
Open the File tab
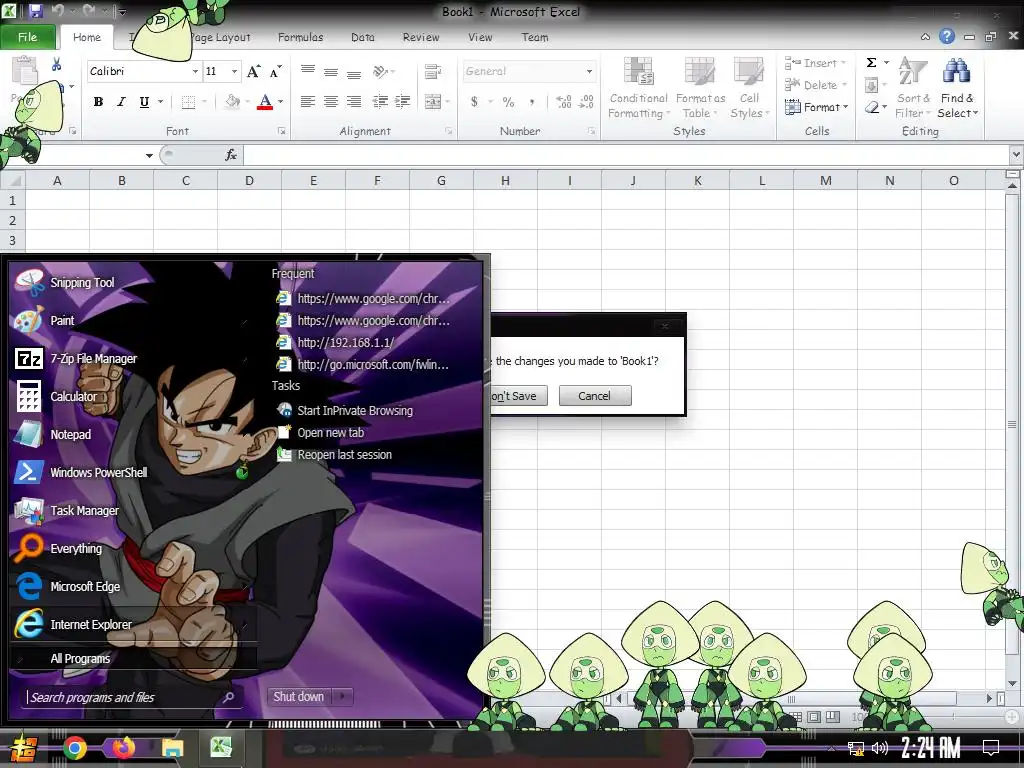(27, 37)
